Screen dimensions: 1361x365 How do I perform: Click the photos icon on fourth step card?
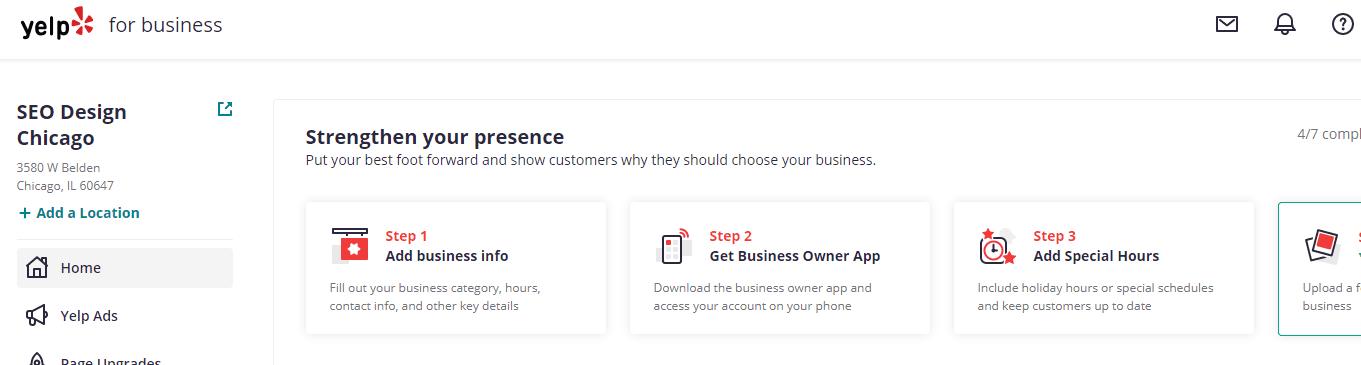pyautogui.click(x=1322, y=246)
